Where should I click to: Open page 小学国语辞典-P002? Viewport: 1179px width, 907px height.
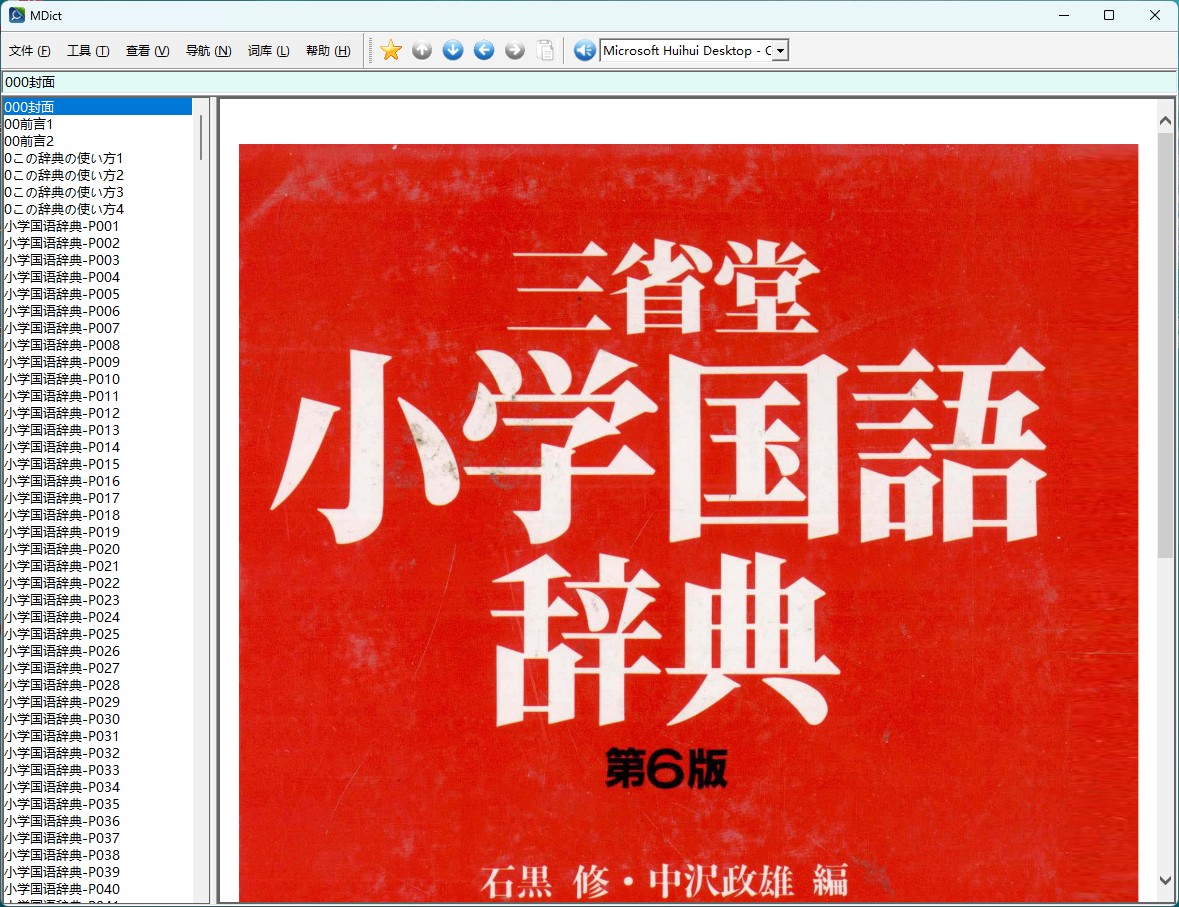(x=98, y=243)
